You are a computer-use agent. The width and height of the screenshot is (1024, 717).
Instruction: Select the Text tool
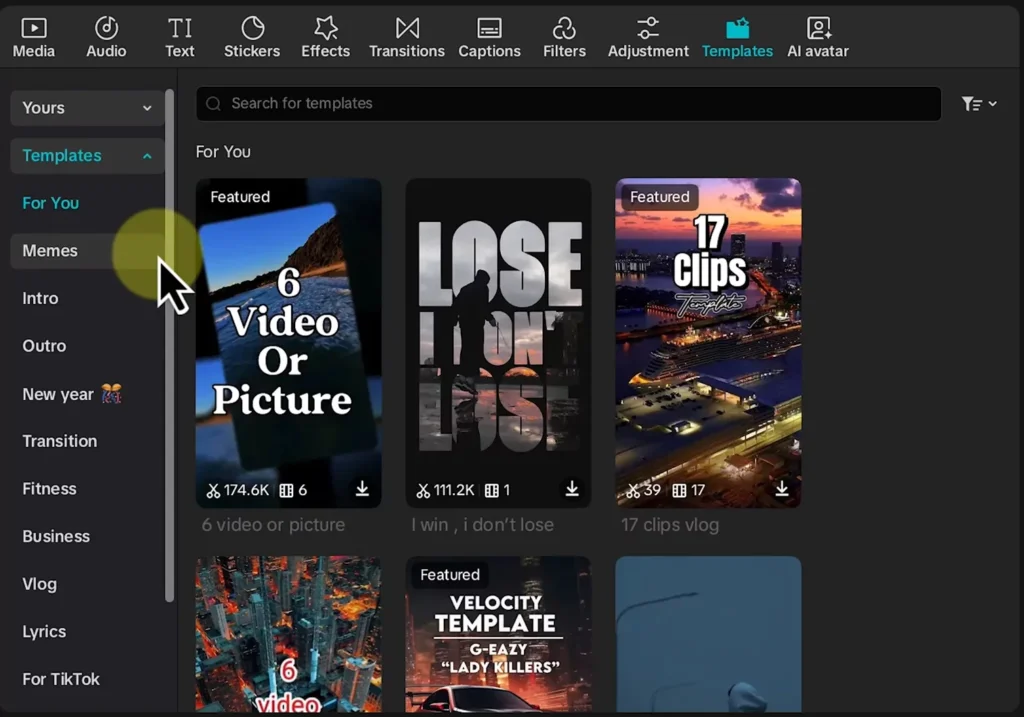(x=180, y=38)
